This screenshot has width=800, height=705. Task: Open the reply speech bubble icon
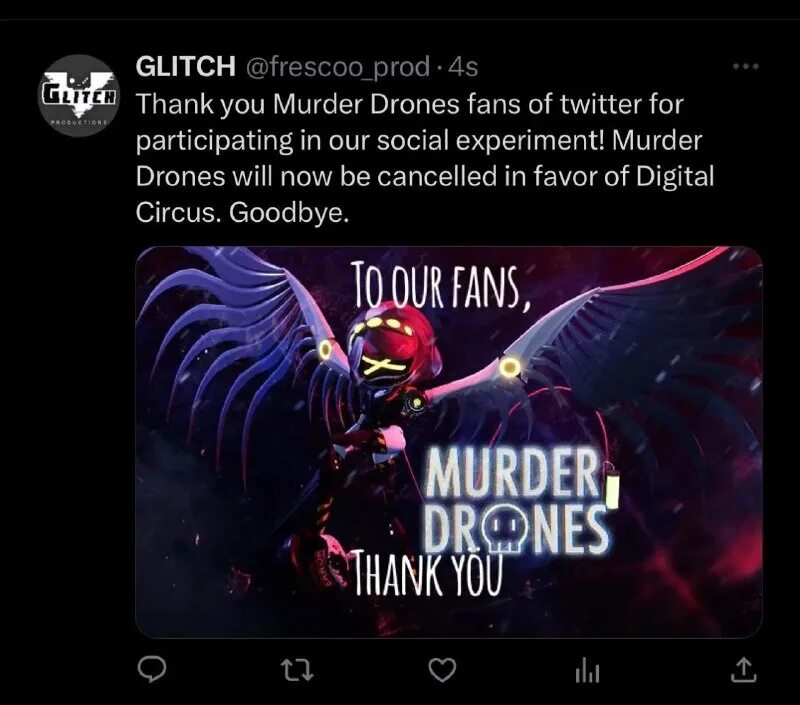[x=152, y=669]
